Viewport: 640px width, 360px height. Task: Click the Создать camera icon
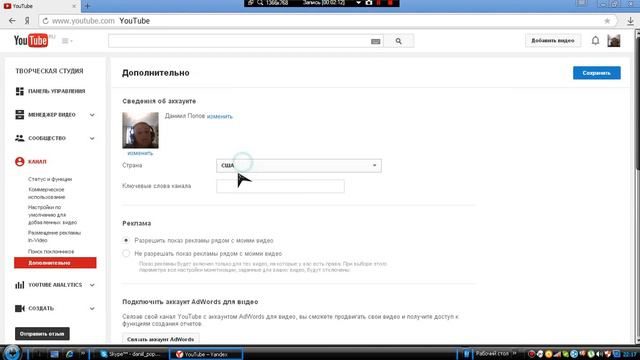pyautogui.click(x=20, y=308)
